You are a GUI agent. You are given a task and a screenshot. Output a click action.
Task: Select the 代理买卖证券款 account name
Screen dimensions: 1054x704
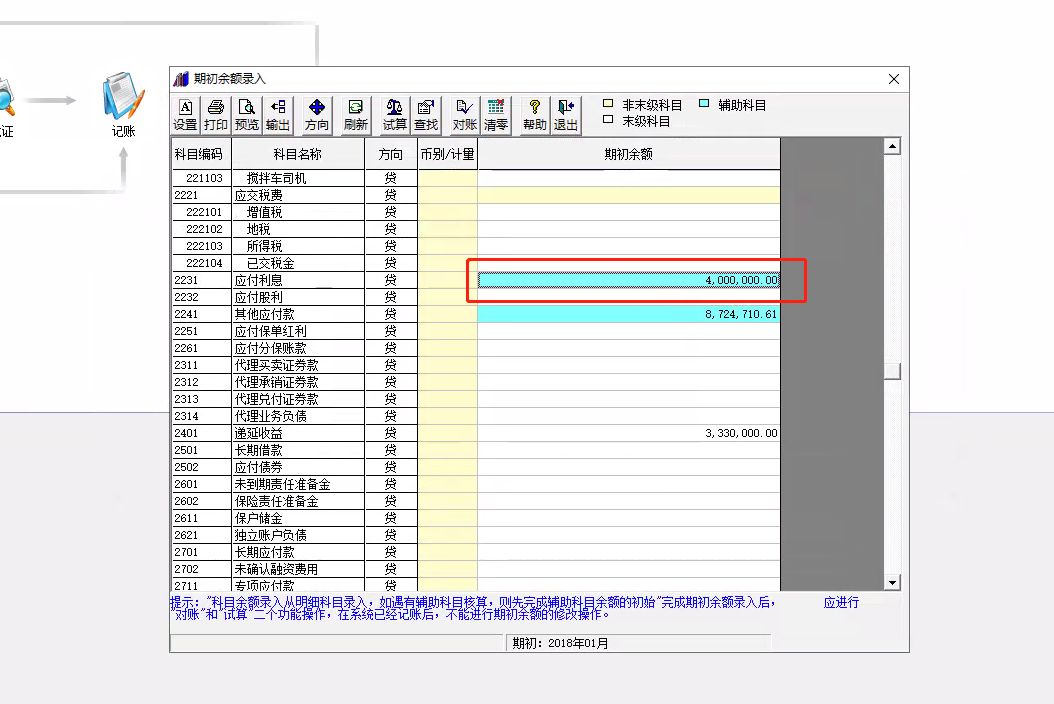(x=276, y=365)
